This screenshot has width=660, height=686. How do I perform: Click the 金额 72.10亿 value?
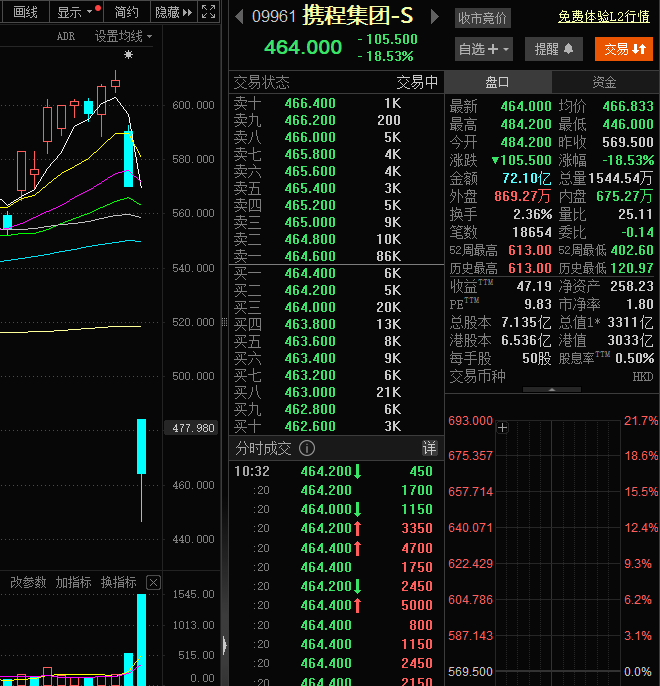click(527, 178)
